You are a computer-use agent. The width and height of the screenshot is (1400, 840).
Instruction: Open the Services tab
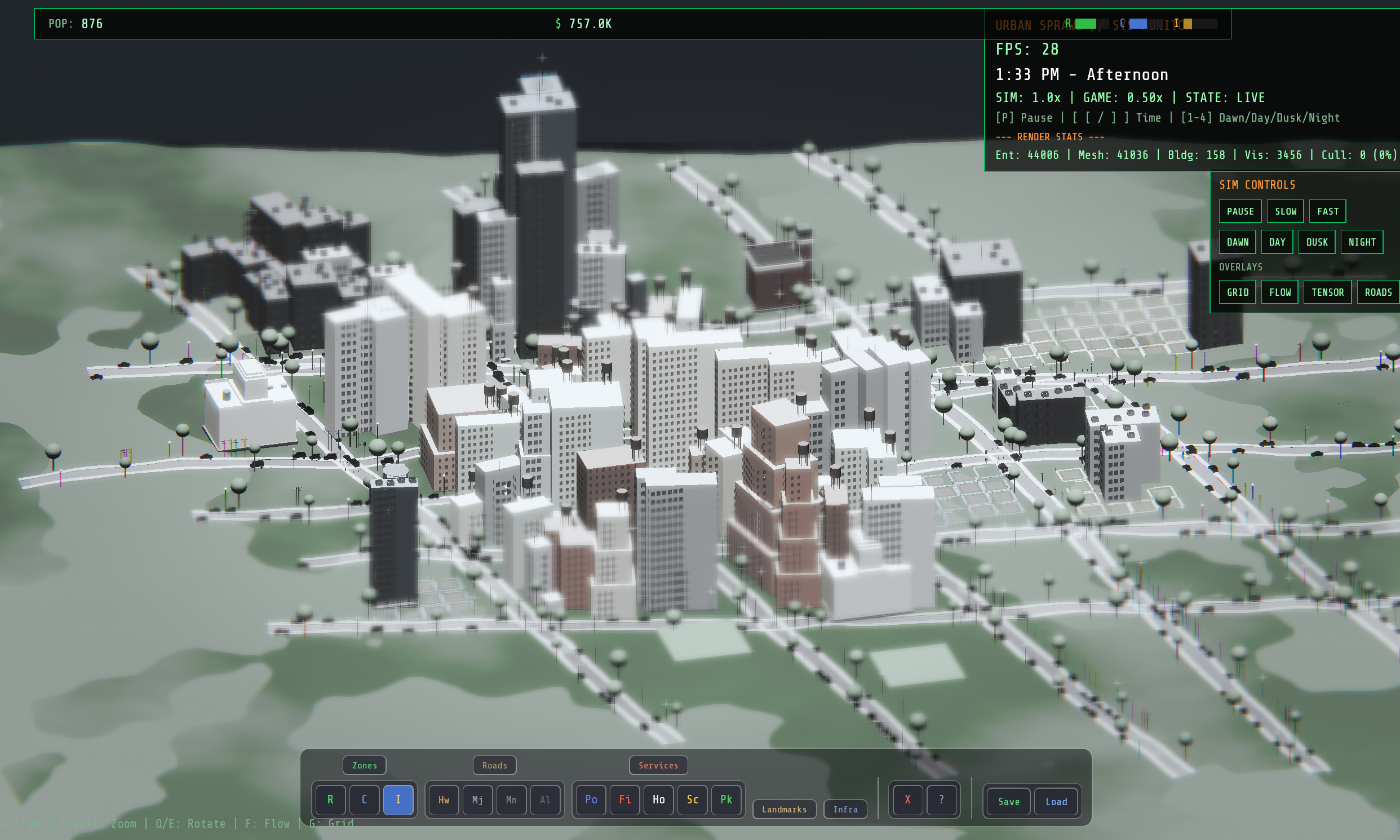658,765
